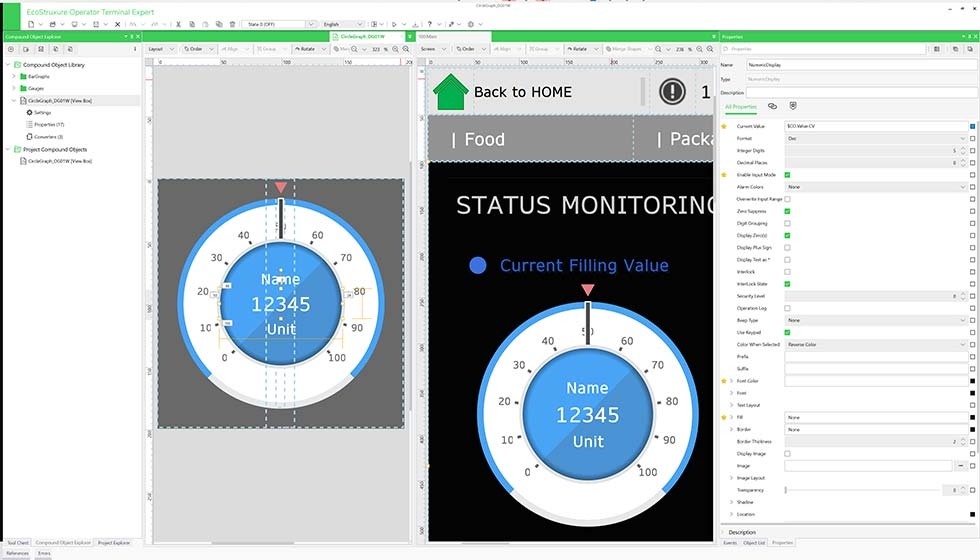980x560 pixels.
Task: Click the green home arrow icon
Action: click(450, 92)
